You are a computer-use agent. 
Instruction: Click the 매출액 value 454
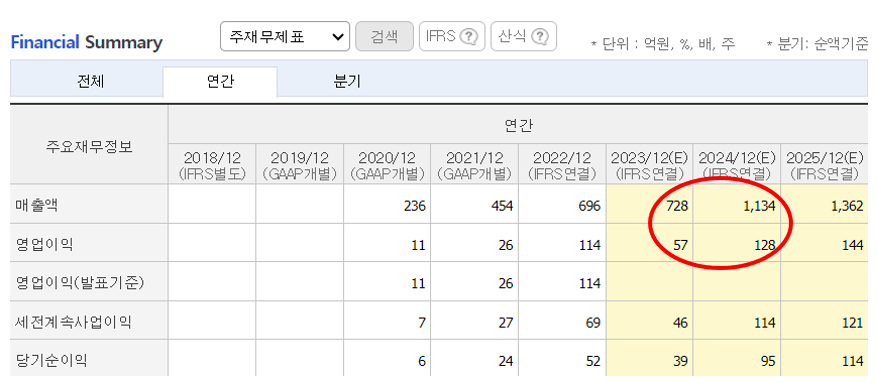pos(502,206)
